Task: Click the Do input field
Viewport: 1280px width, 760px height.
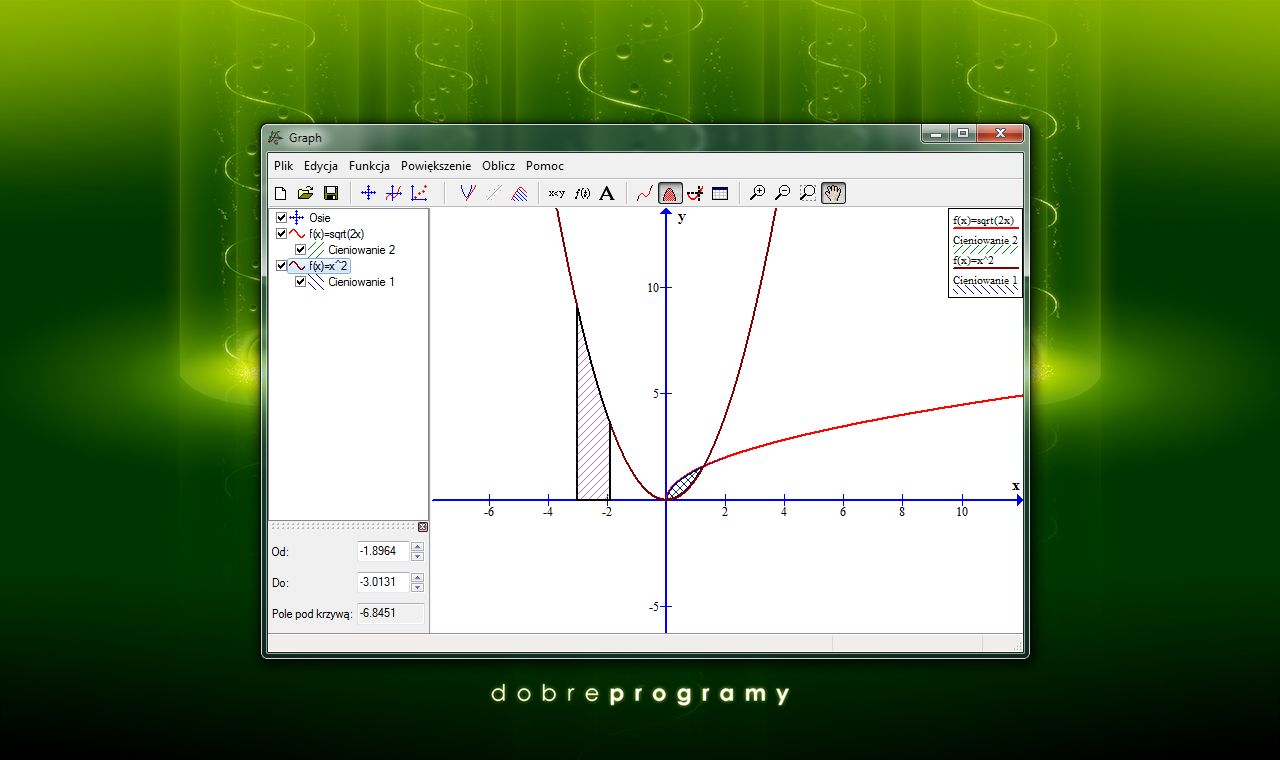Action: 383,582
